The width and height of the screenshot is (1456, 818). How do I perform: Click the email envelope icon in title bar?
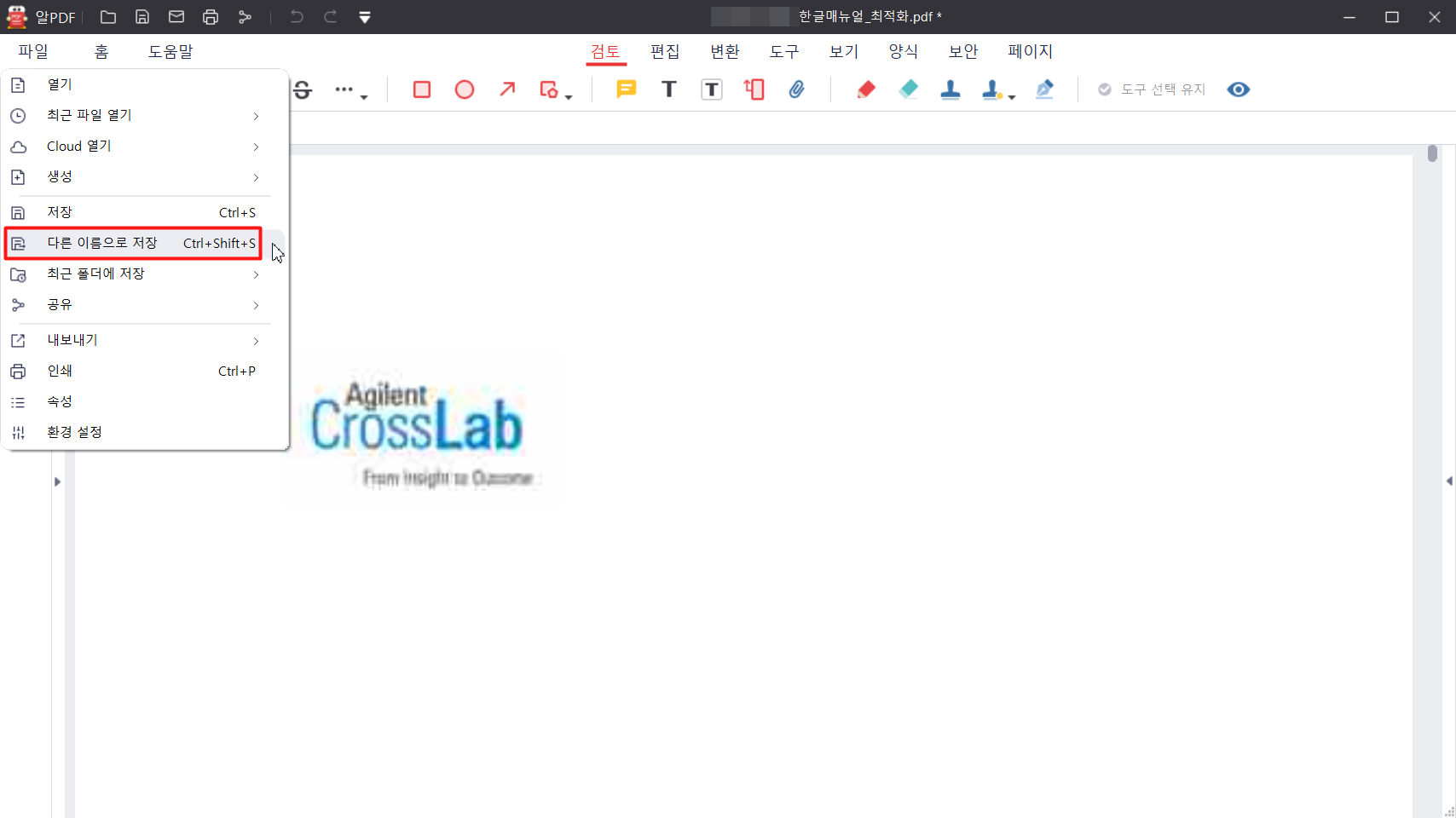pyautogui.click(x=176, y=17)
